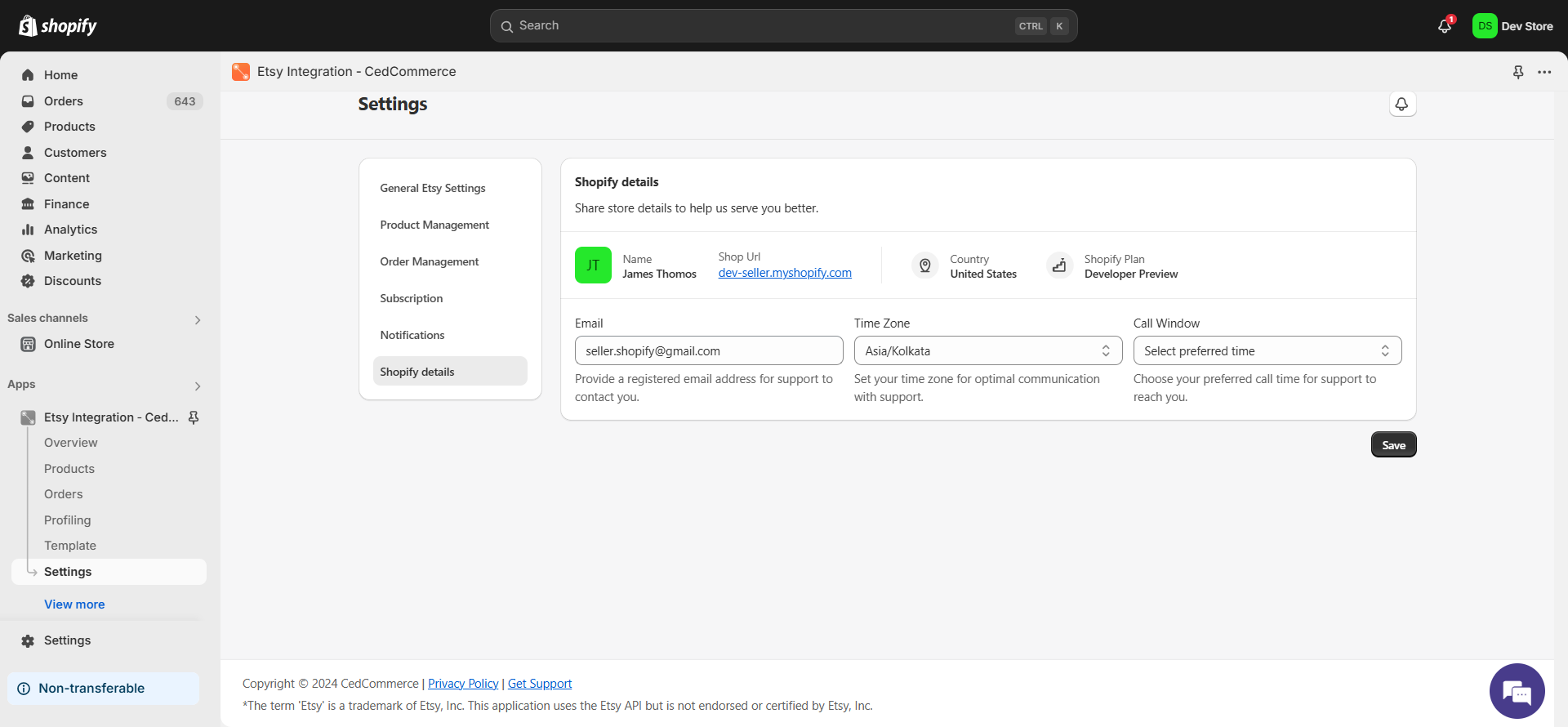Open General Etsy Settings tab

point(450,188)
